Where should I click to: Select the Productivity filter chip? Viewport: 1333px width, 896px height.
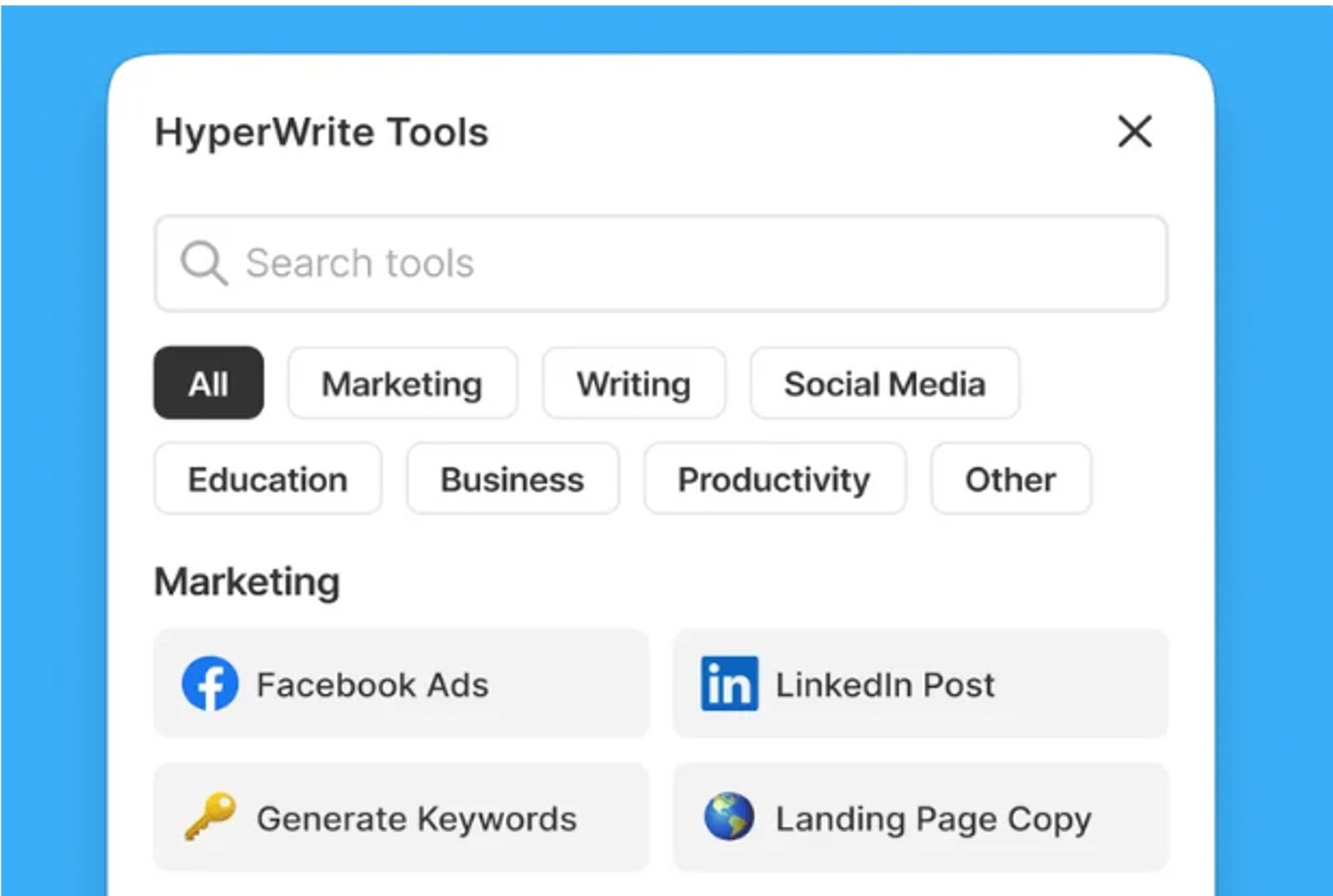(774, 479)
